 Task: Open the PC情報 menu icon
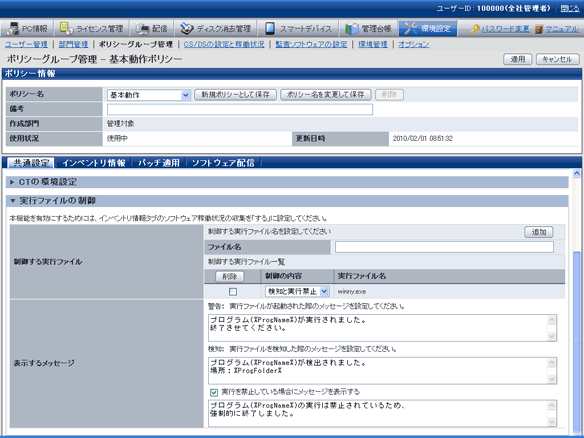[x=13, y=29]
